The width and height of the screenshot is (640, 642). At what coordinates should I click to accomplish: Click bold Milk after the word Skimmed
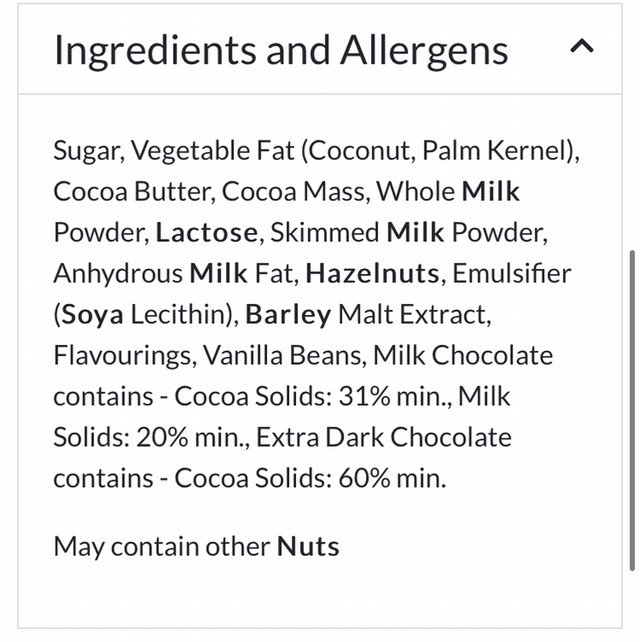point(416,233)
